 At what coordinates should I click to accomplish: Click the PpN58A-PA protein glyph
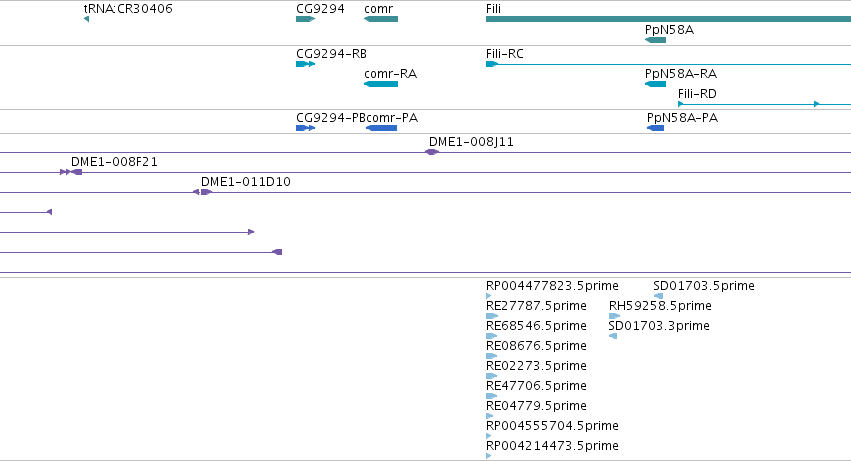(656, 128)
